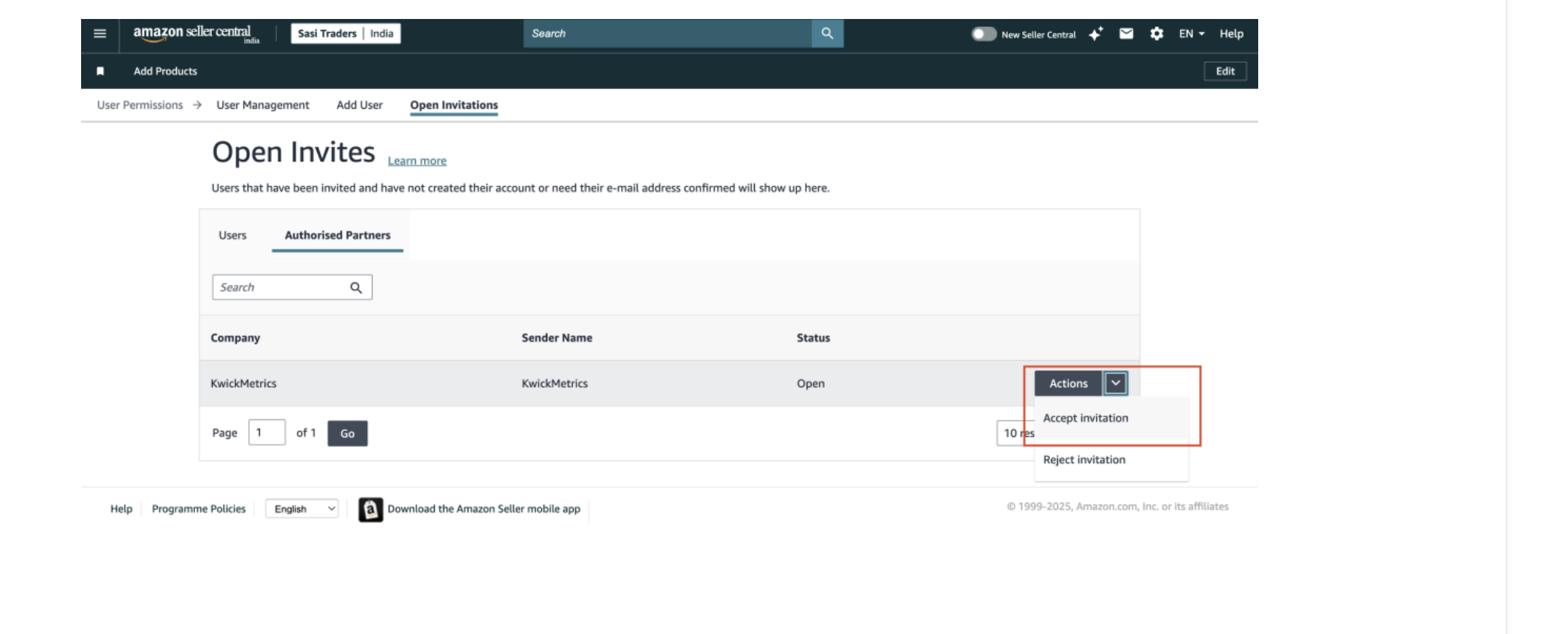Click the bookmark icon beside Add Products
The width and height of the screenshot is (1568, 634).
(100, 71)
